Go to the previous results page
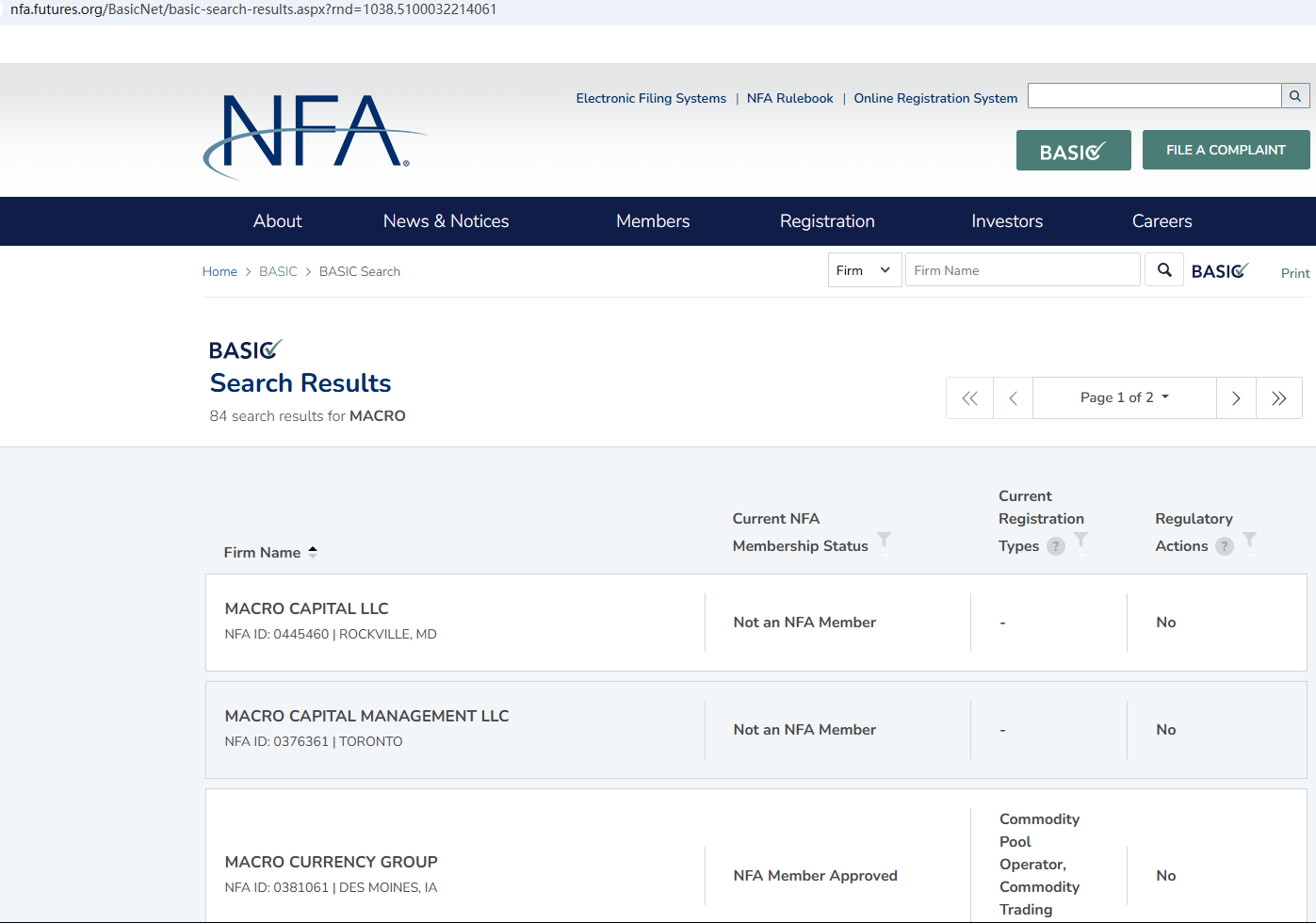Image resolution: width=1316 pixels, height=923 pixels. point(1013,398)
